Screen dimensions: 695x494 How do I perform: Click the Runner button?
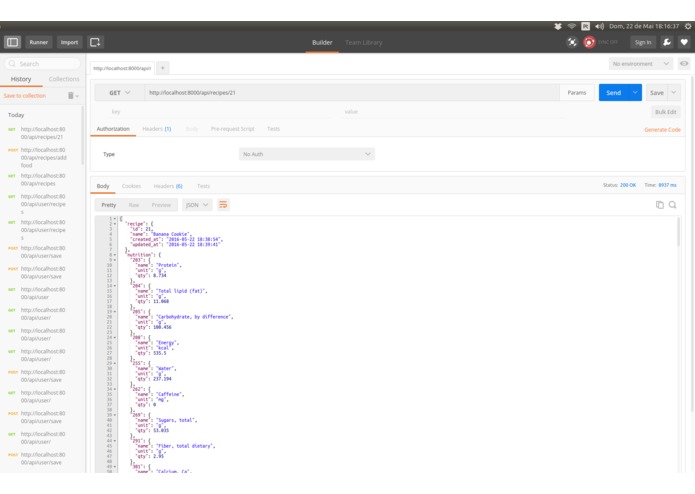pyautogui.click(x=39, y=42)
